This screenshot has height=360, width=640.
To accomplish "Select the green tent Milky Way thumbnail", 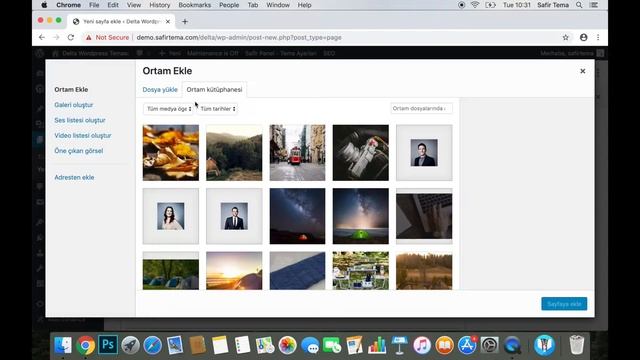I will (361, 216).
